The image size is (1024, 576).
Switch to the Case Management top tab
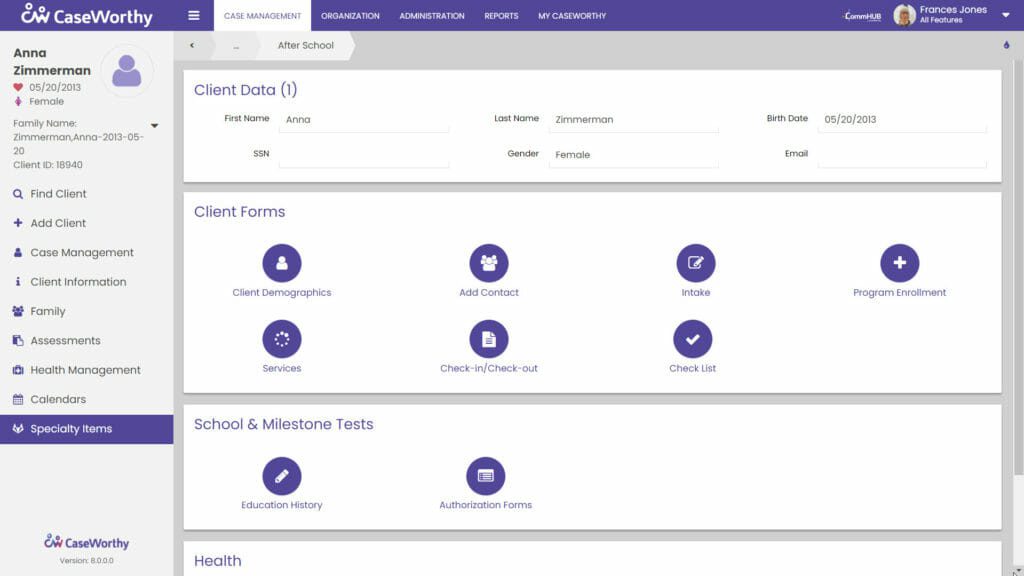263,16
